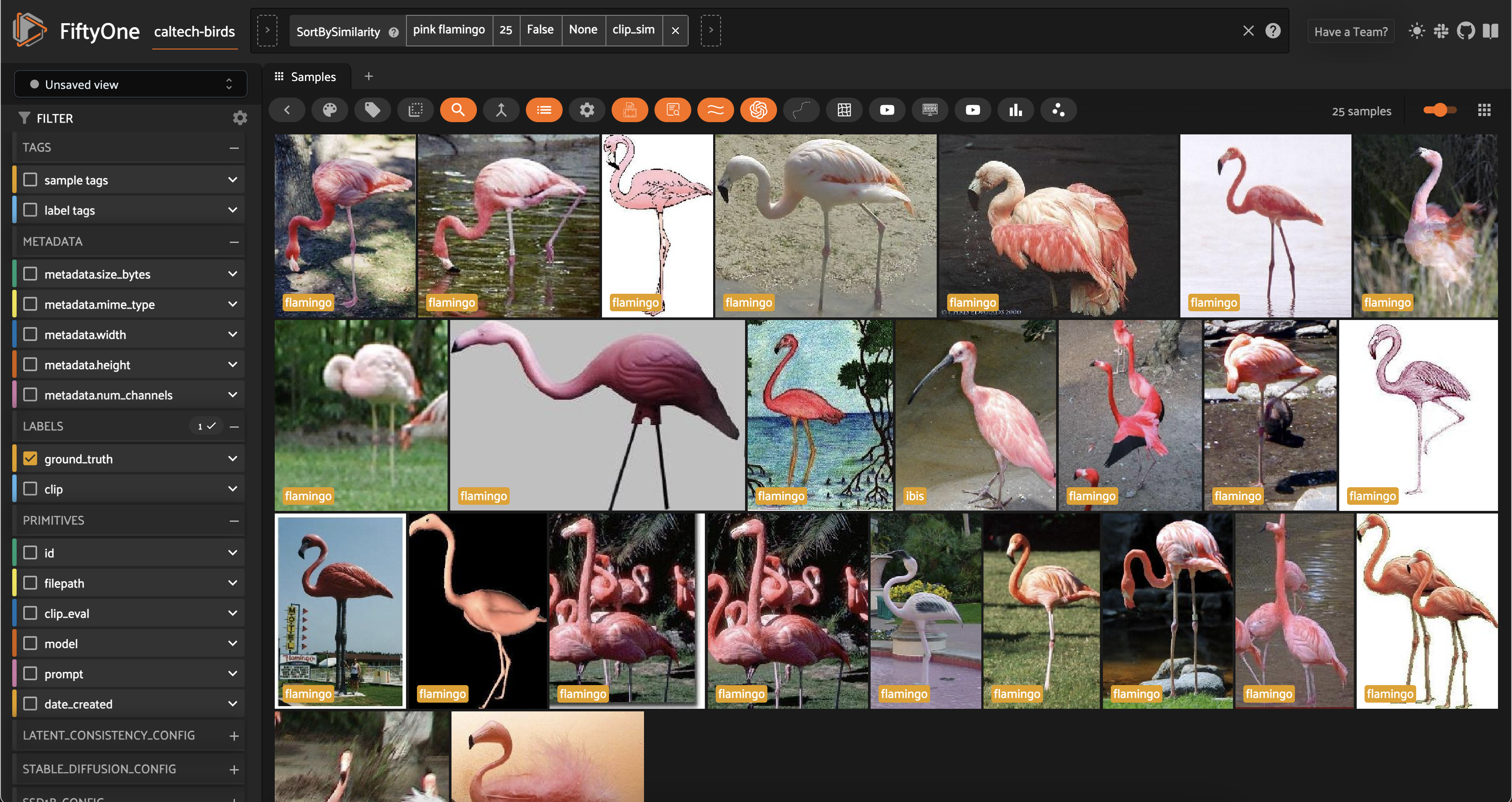The image size is (1512, 802).
Task: Add a new panel with plus tab
Action: [369, 76]
